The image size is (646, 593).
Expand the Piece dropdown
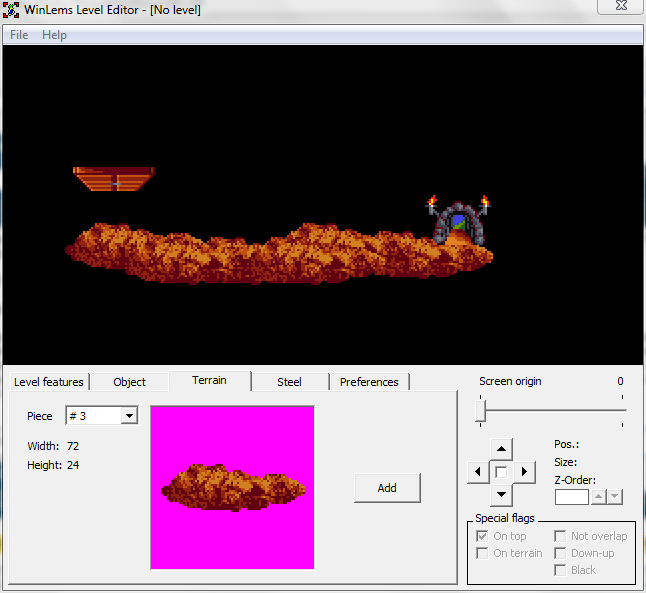coord(129,416)
